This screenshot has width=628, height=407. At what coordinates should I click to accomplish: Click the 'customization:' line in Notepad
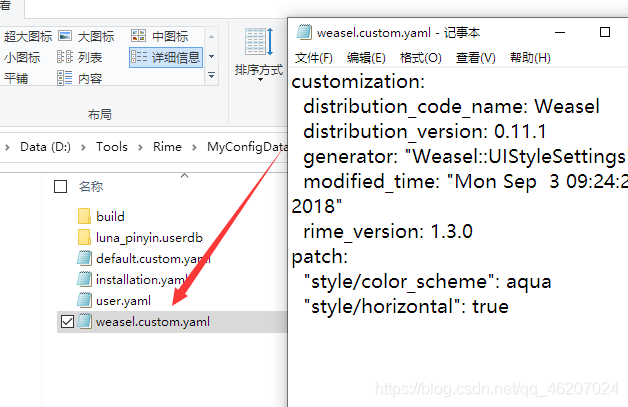(358, 82)
